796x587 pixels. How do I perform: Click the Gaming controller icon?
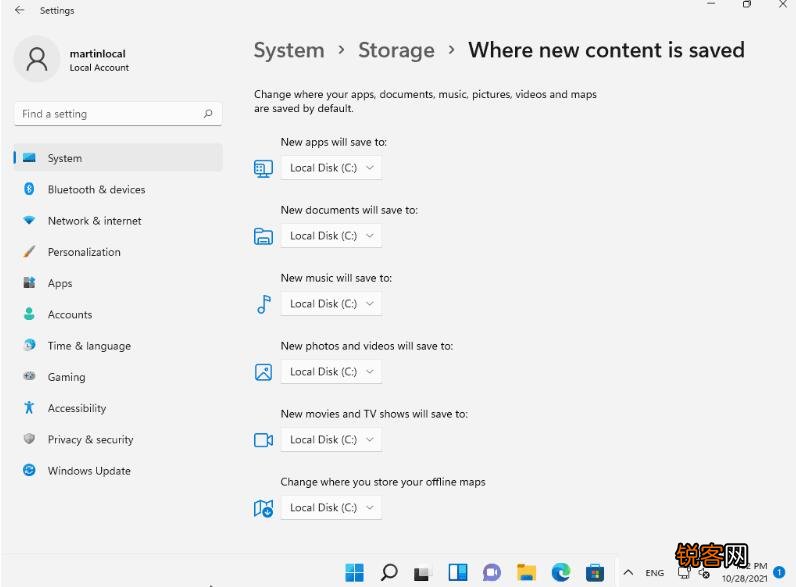pyautogui.click(x=29, y=376)
